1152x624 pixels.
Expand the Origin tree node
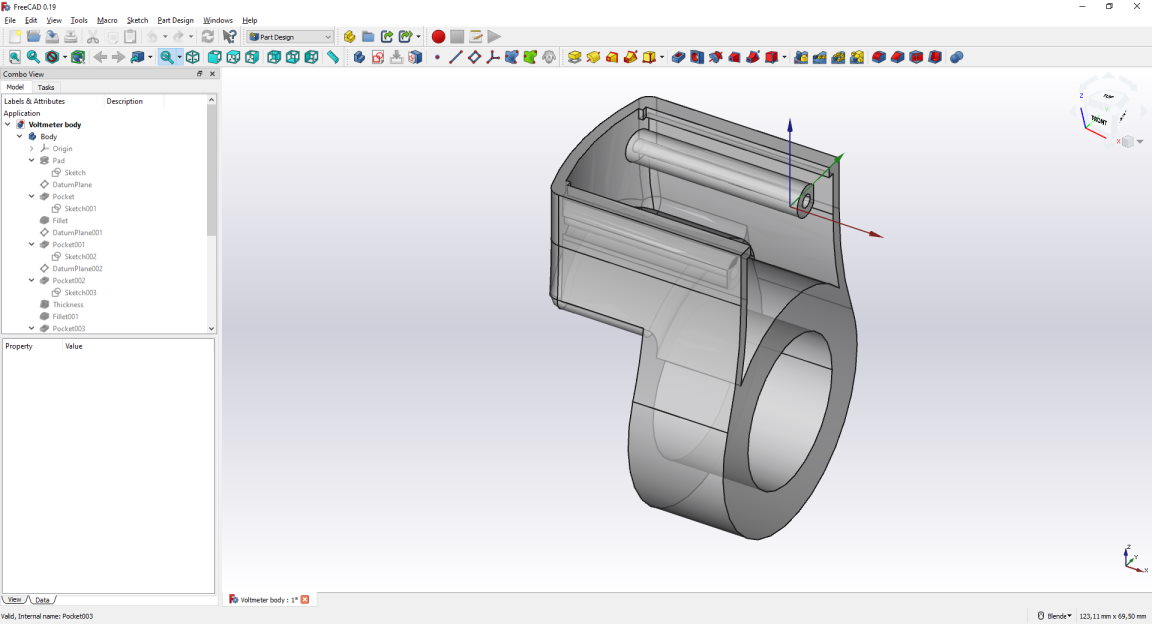pyautogui.click(x=32, y=148)
